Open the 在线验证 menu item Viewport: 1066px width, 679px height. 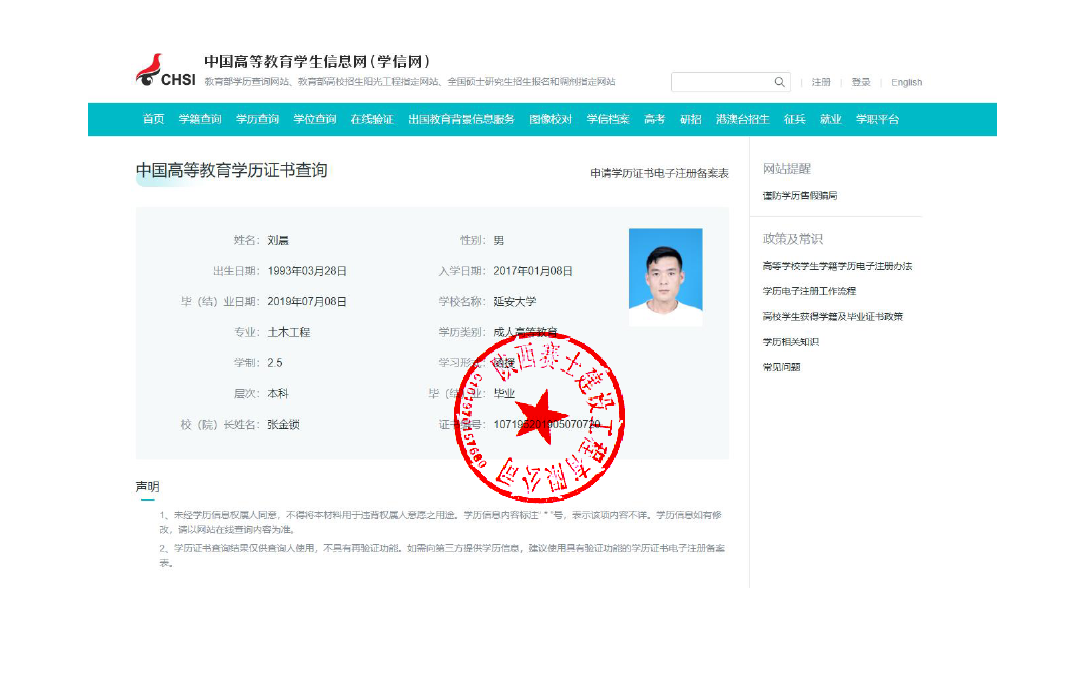coord(371,119)
